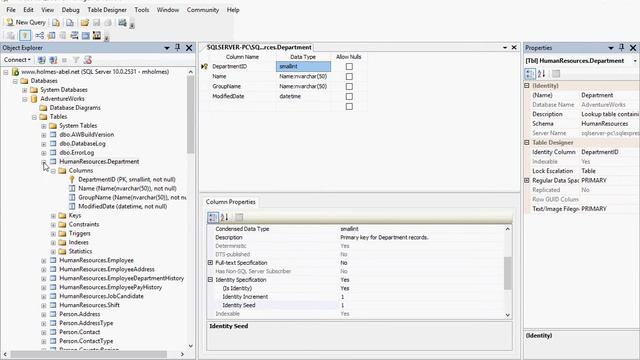Open the Community menu
This screenshot has height=360, width=640.
(x=203, y=10)
